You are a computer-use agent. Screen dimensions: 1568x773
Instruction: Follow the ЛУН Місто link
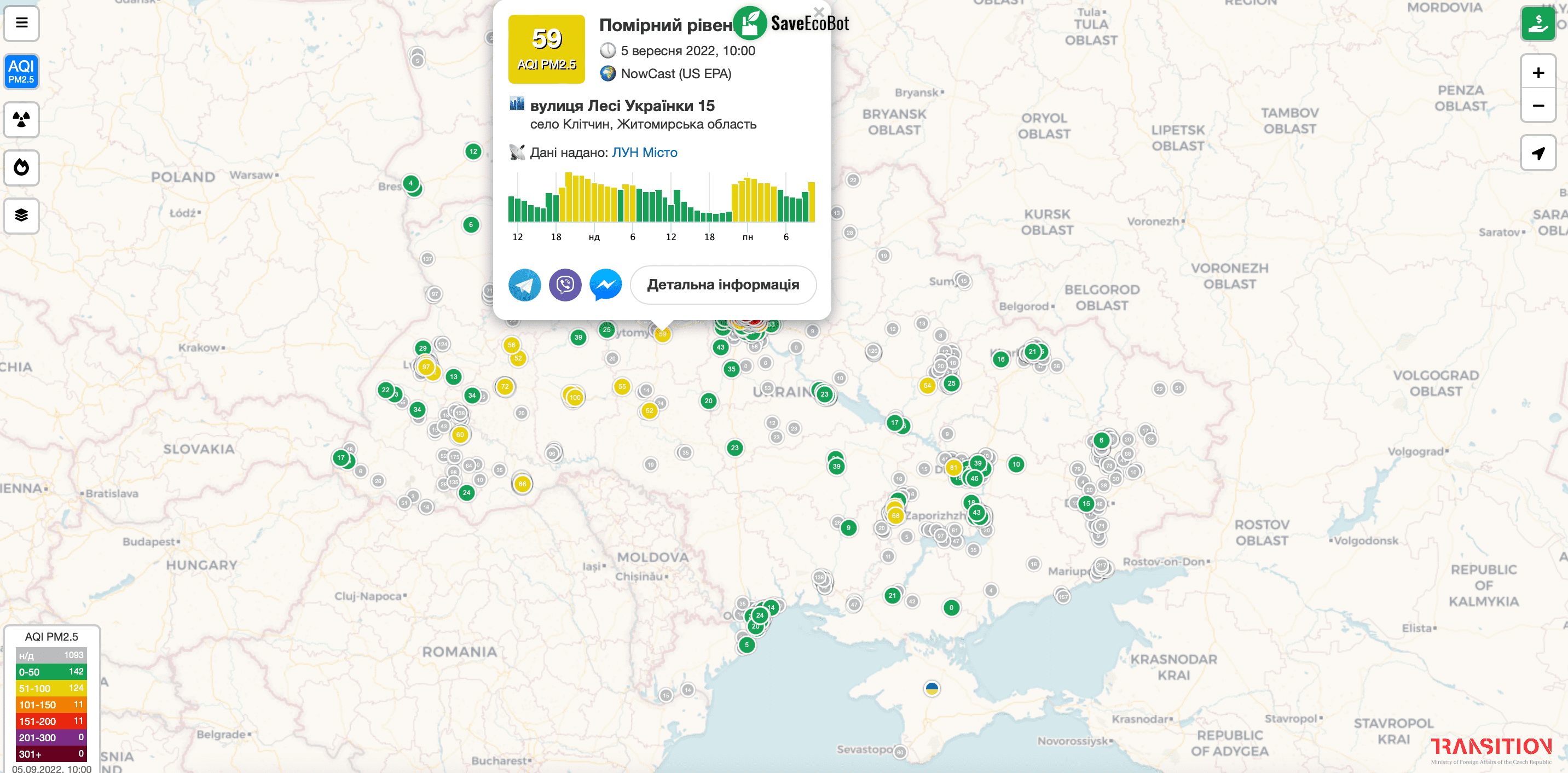click(644, 152)
